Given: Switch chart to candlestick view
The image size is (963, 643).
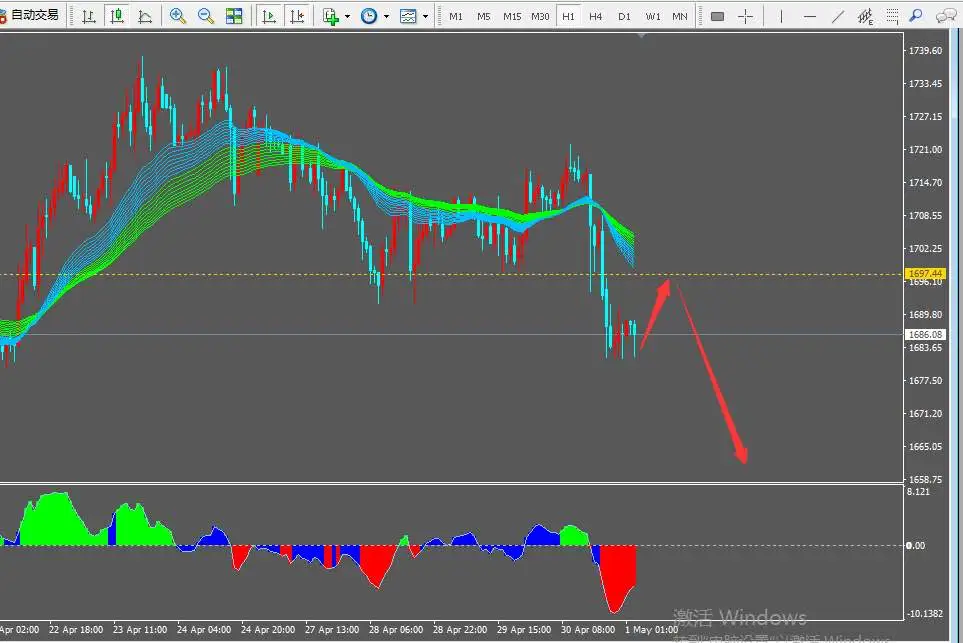Looking at the screenshot, I should click(x=117, y=17).
